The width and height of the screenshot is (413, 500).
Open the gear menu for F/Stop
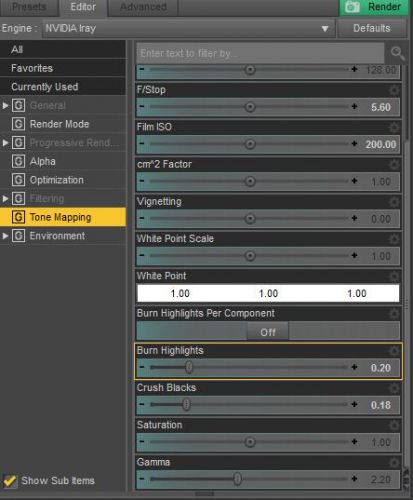(x=394, y=90)
